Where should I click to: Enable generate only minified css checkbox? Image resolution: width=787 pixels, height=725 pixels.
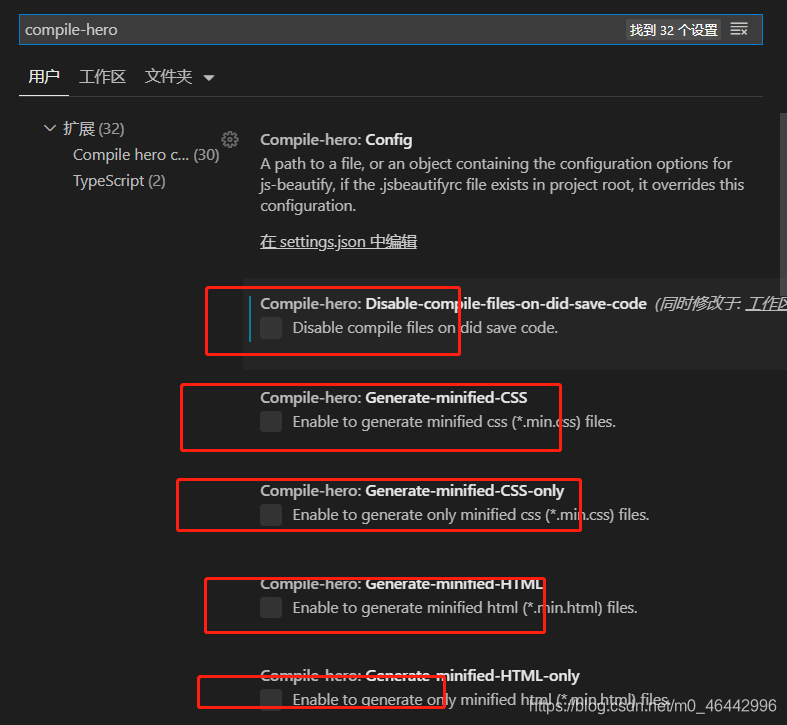(x=271, y=515)
